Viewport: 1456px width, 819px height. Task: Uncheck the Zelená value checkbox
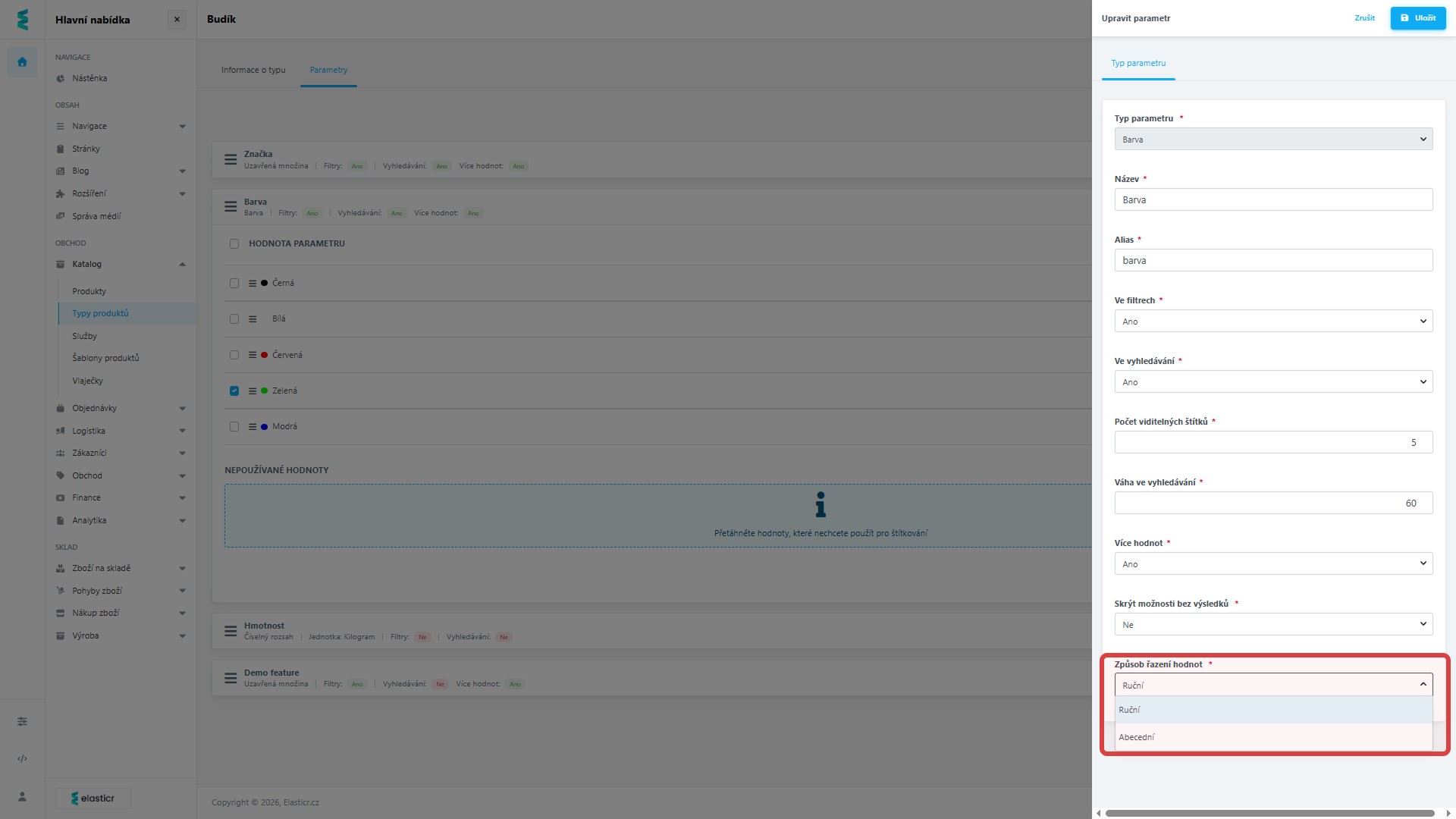[234, 391]
